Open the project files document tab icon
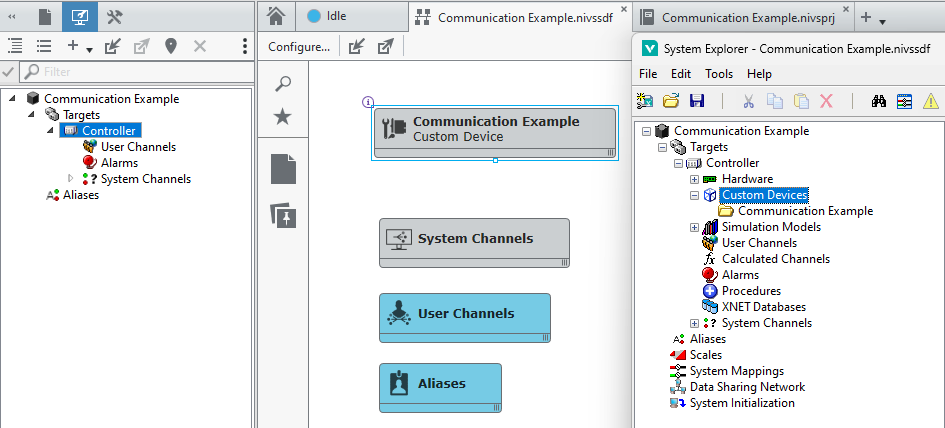 (45, 17)
